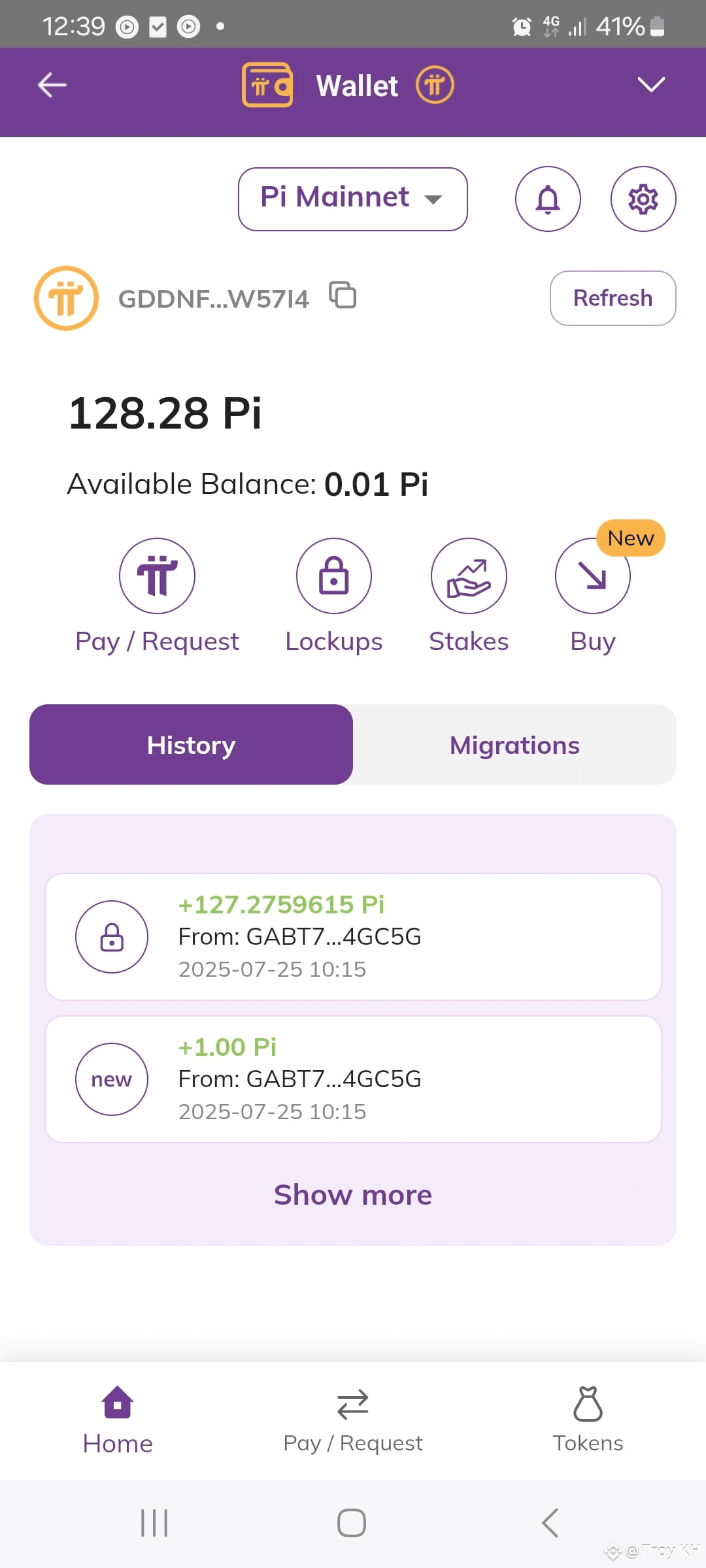Expand the Pi Mainnet network dropdown
This screenshot has width=706, height=1568.
click(353, 199)
